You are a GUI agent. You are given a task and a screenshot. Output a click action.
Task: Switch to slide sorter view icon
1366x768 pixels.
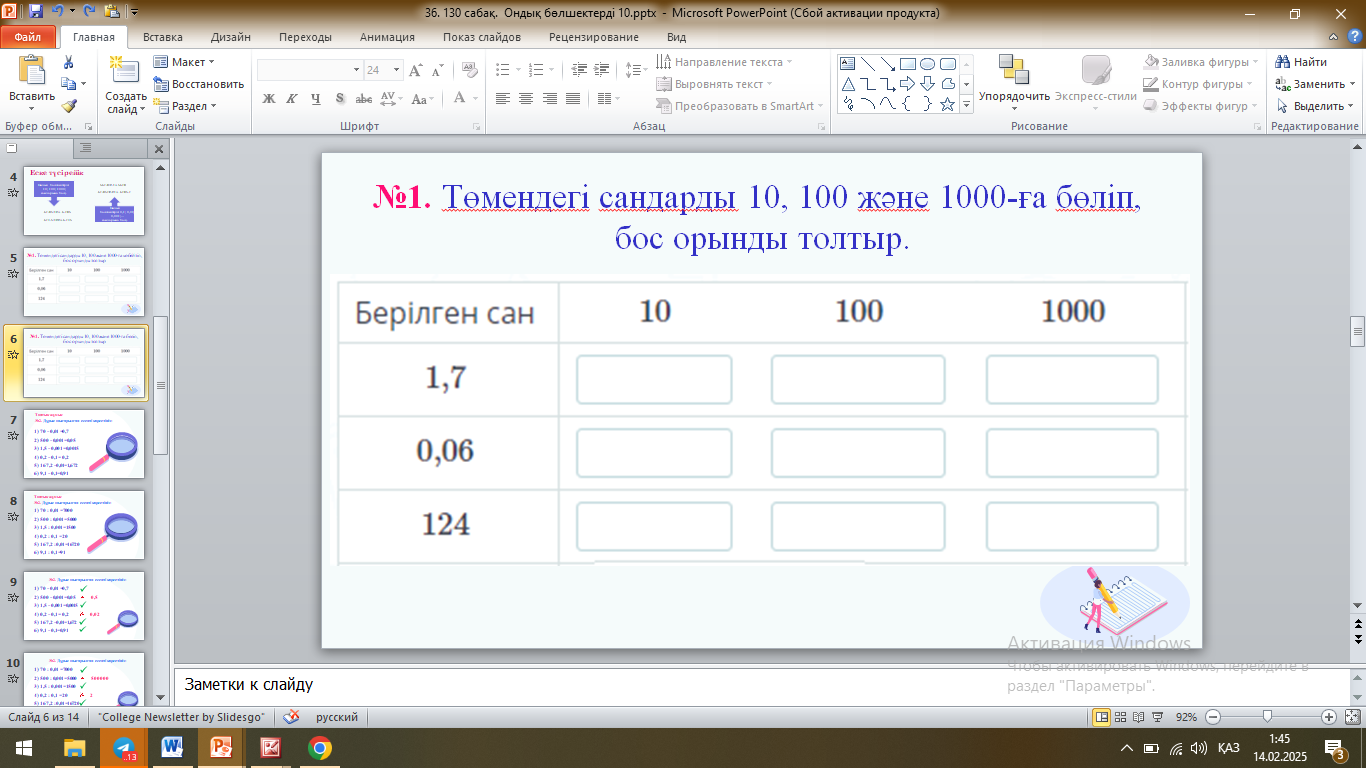[1120, 717]
